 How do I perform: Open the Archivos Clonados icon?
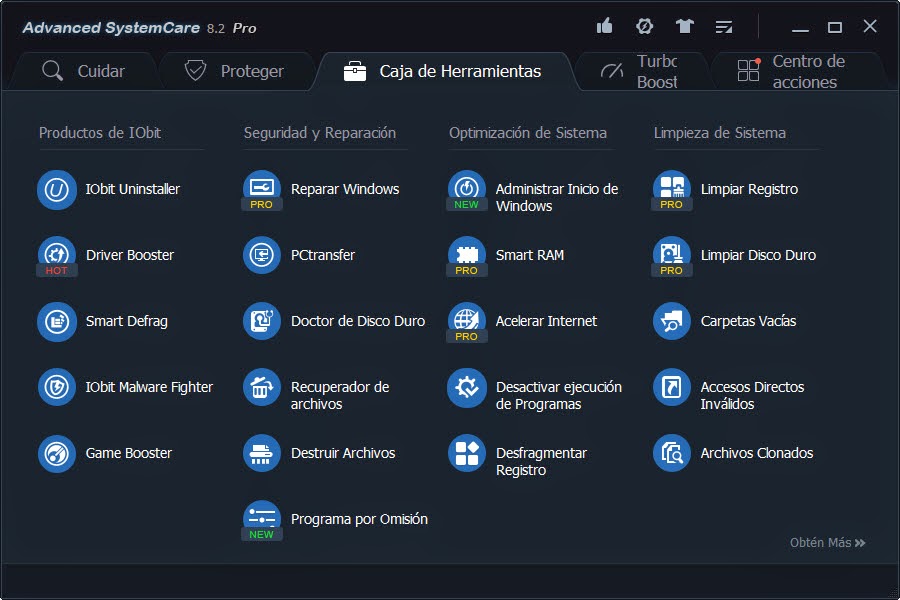[672, 454]
